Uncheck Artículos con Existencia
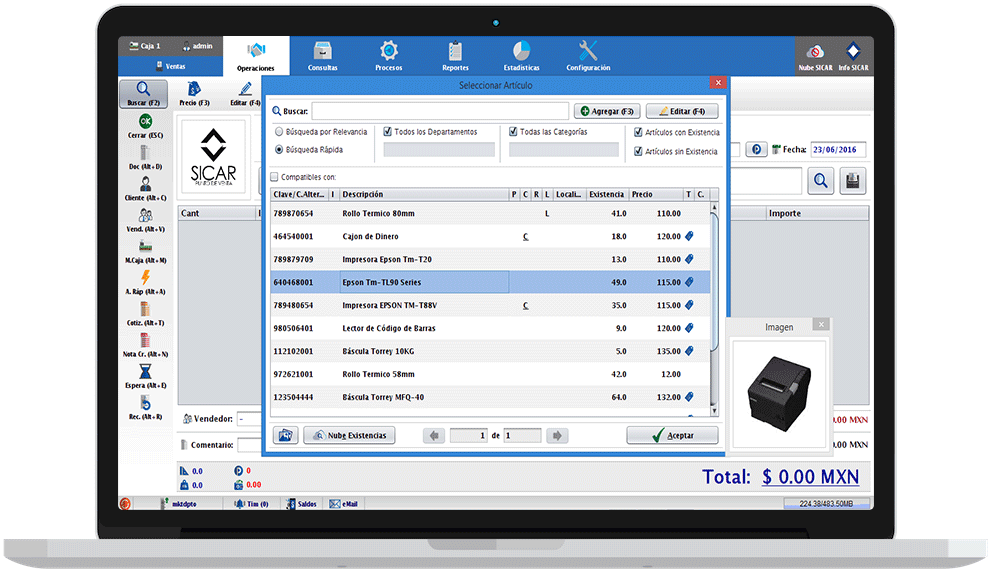 pos(638,132)
